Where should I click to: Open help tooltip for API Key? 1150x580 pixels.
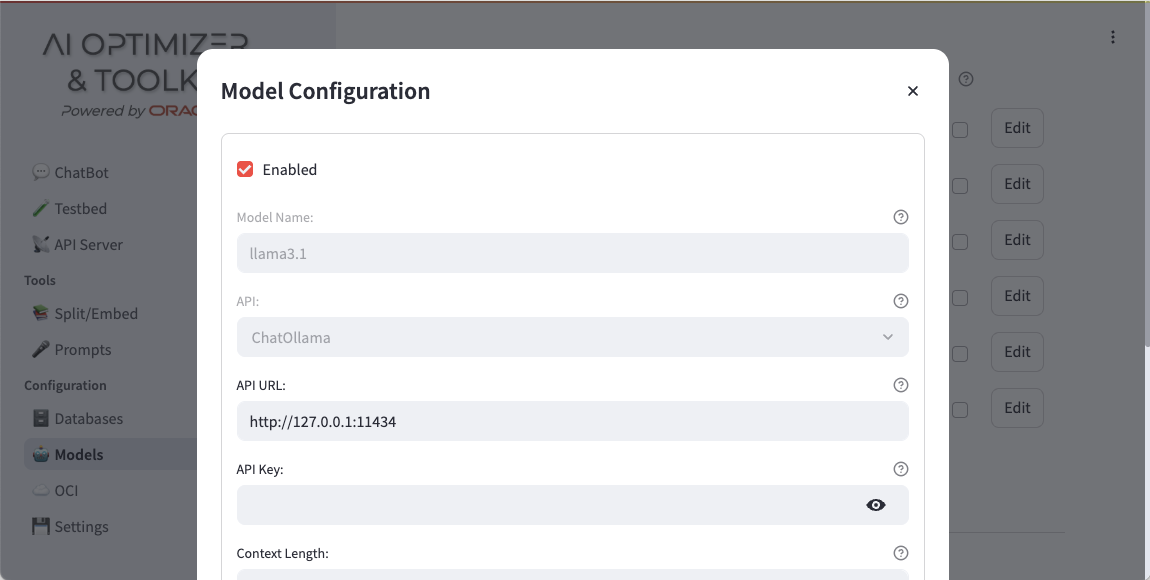click(x=901, y=469)
